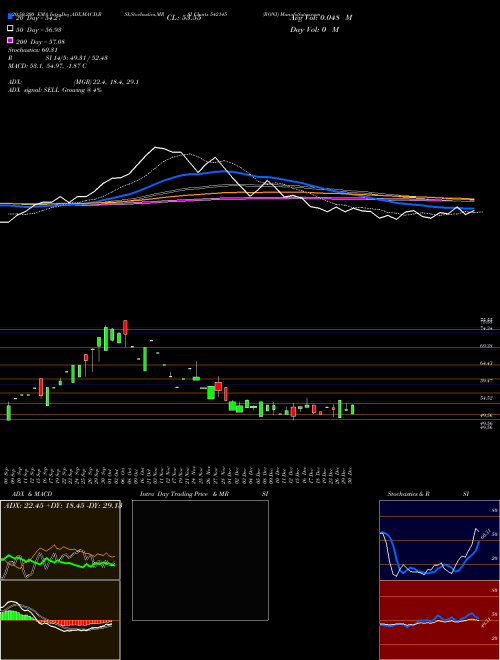Click the 54.52 price axis label

coord(487,397)
